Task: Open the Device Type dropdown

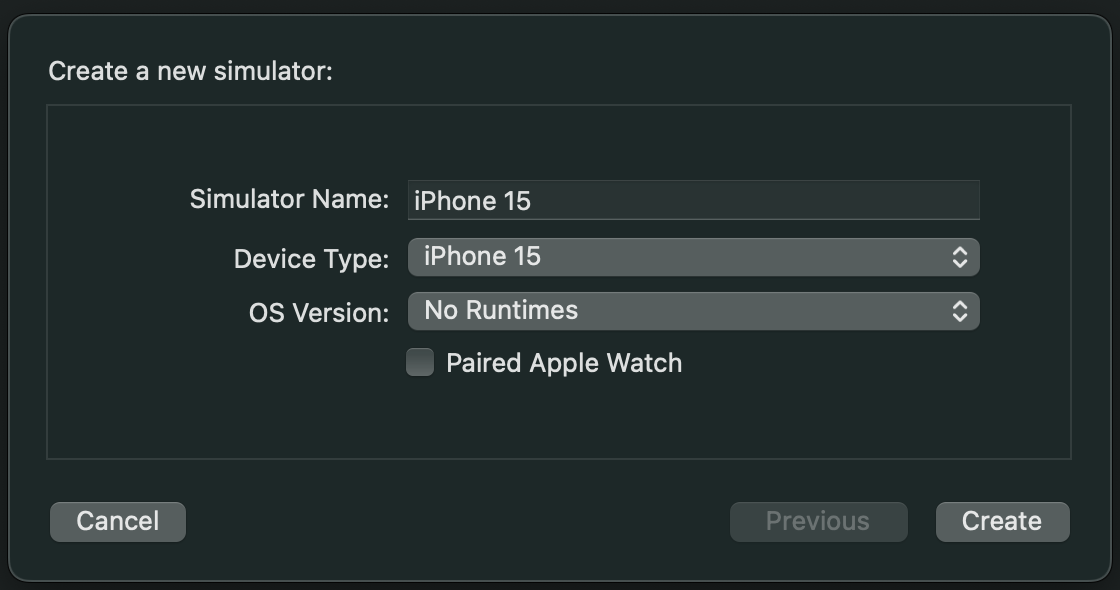Action: 693,257
